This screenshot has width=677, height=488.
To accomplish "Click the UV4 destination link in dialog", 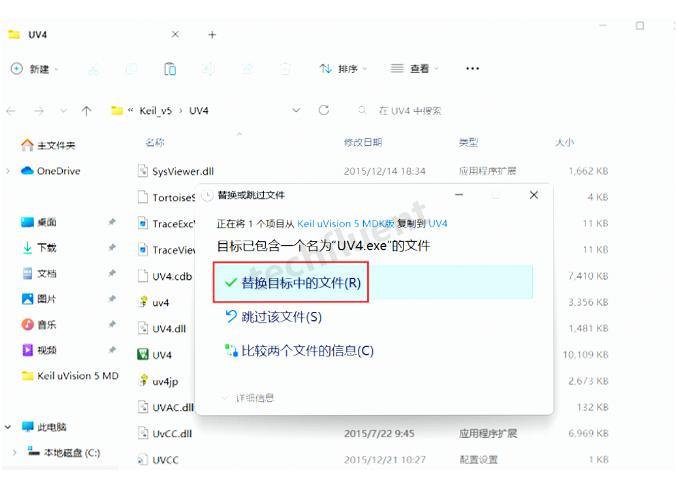I will (437, 224).
